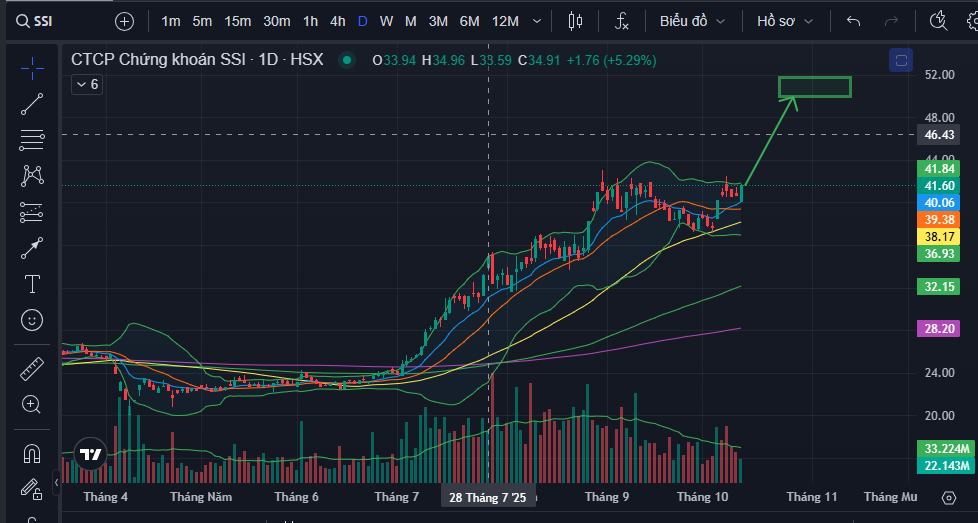Open the indicators fx button
The height and width of the screenshot is (523, 978).
(x=621, y=21)
